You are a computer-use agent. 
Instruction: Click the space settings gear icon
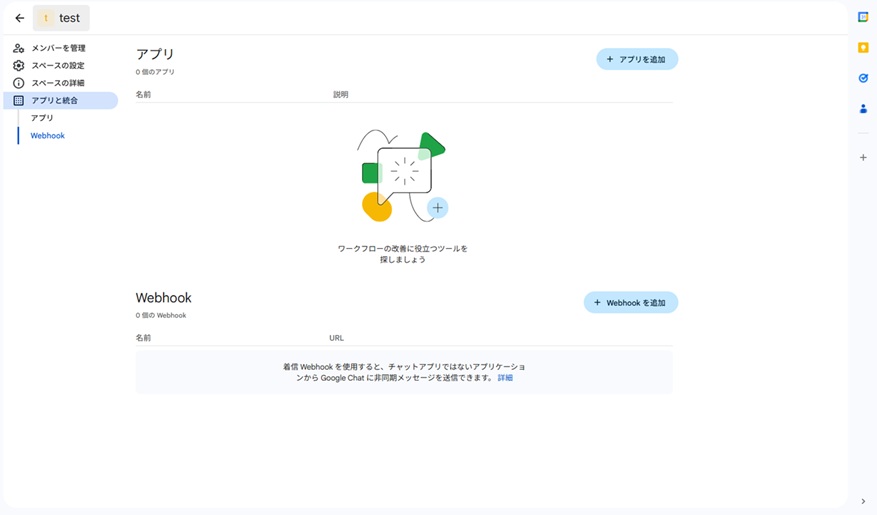tap(18, 65)
